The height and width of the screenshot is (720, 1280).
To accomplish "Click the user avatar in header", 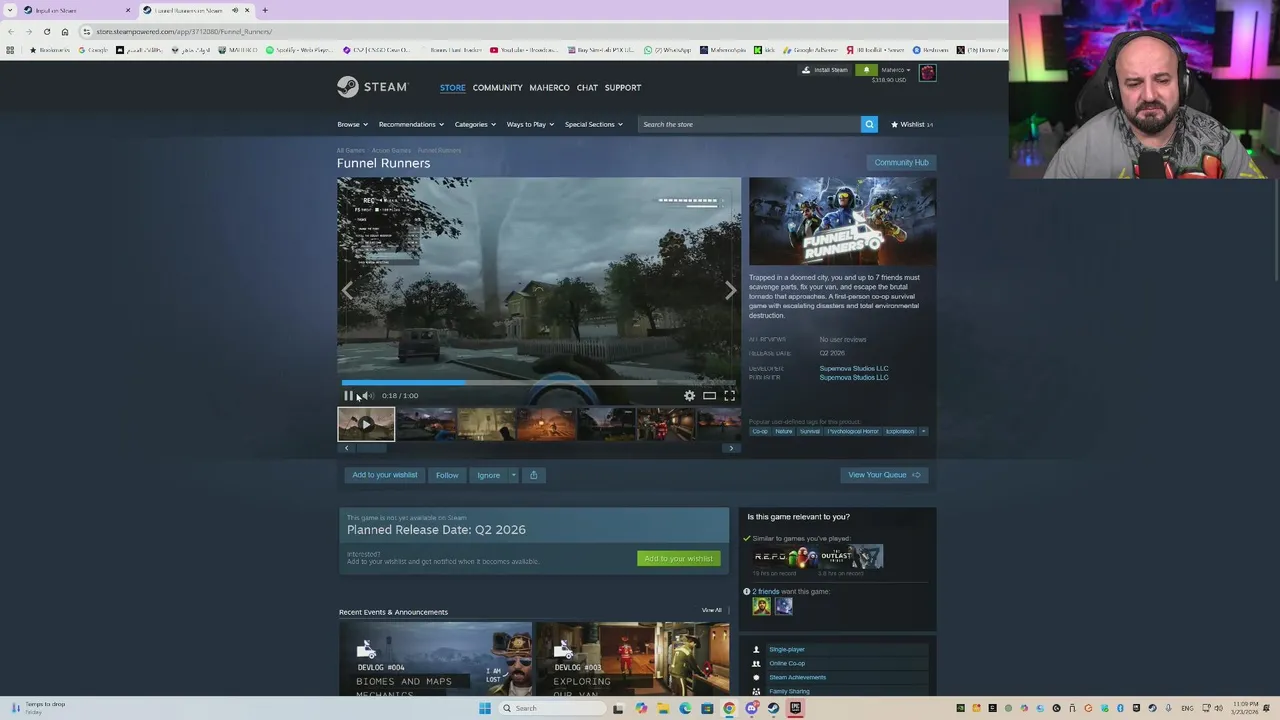I will pos(927,73).
